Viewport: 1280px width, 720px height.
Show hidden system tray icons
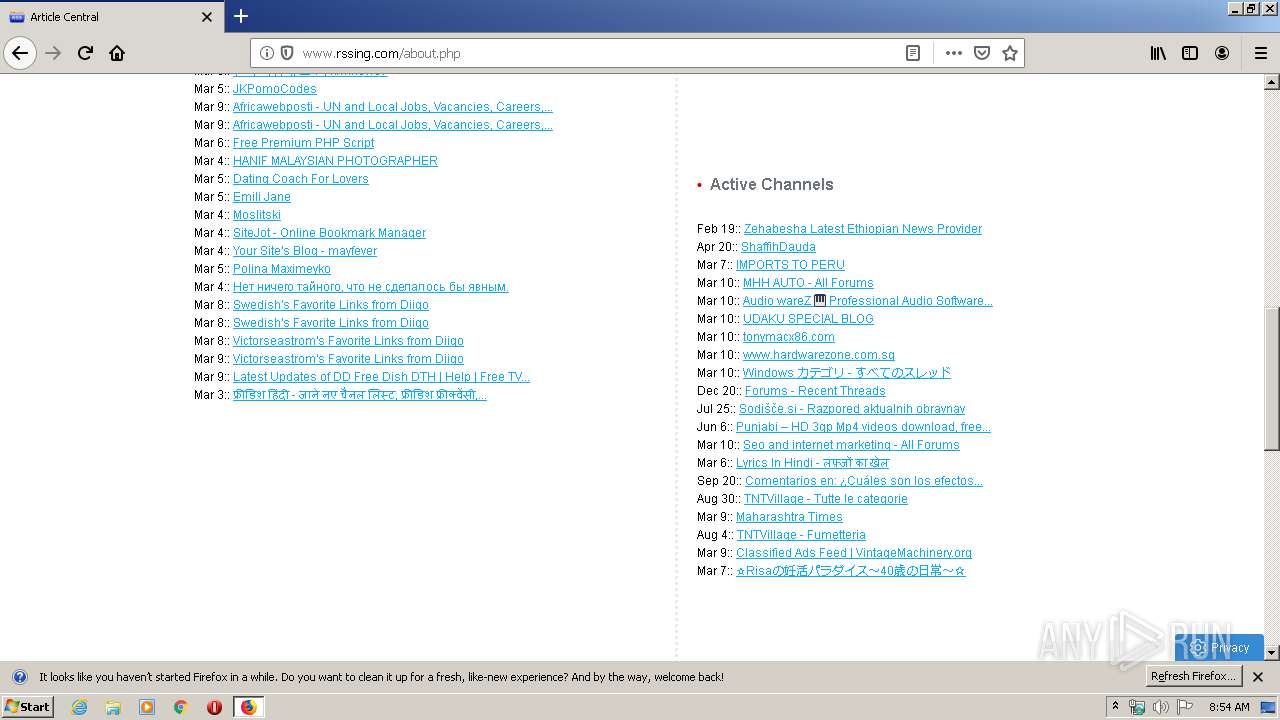(x=1116, y=707)
